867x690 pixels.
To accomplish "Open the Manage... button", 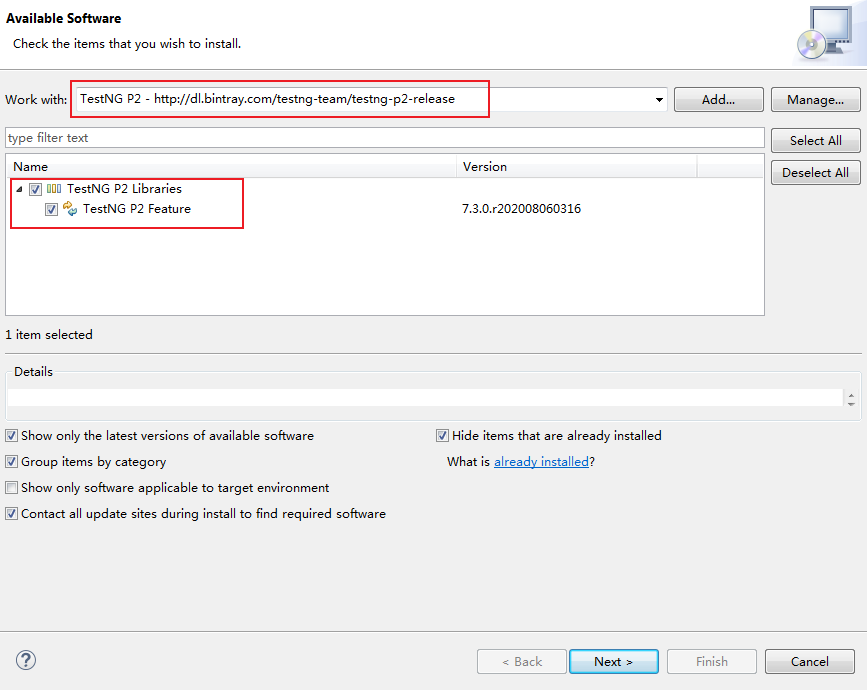I will click(816, 100).
